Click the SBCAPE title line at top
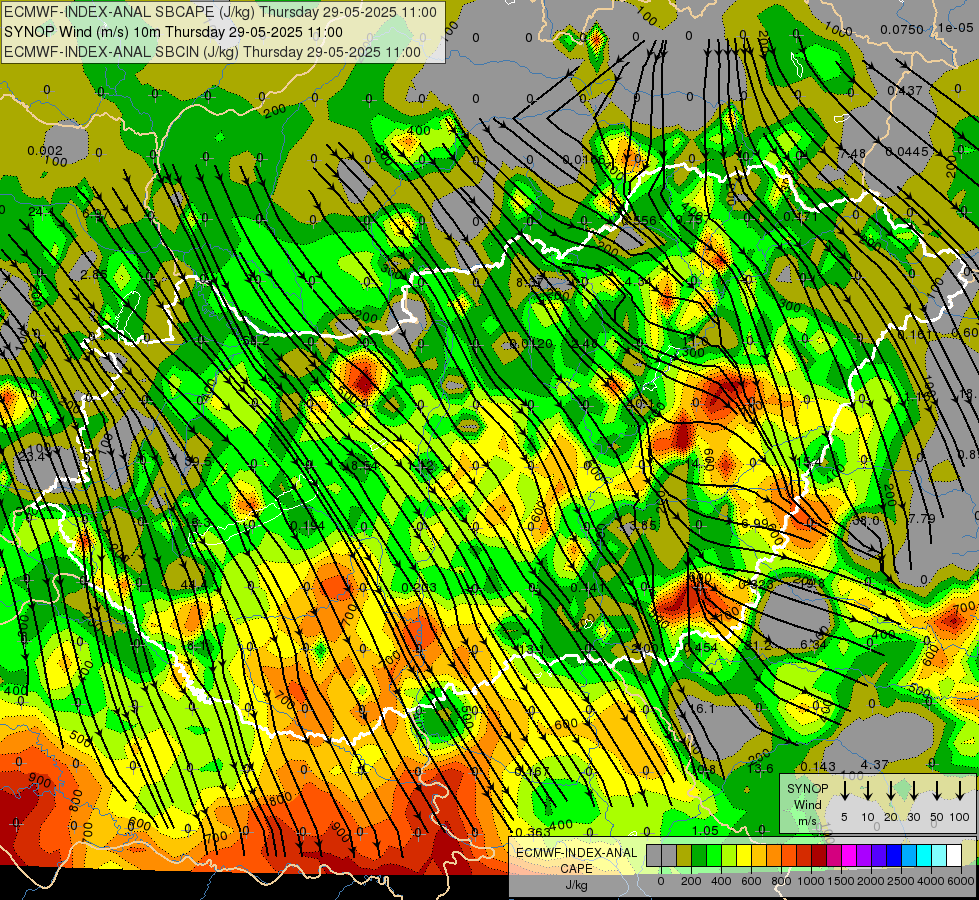Viewport: 979px width, 900px height. [220, 12]
